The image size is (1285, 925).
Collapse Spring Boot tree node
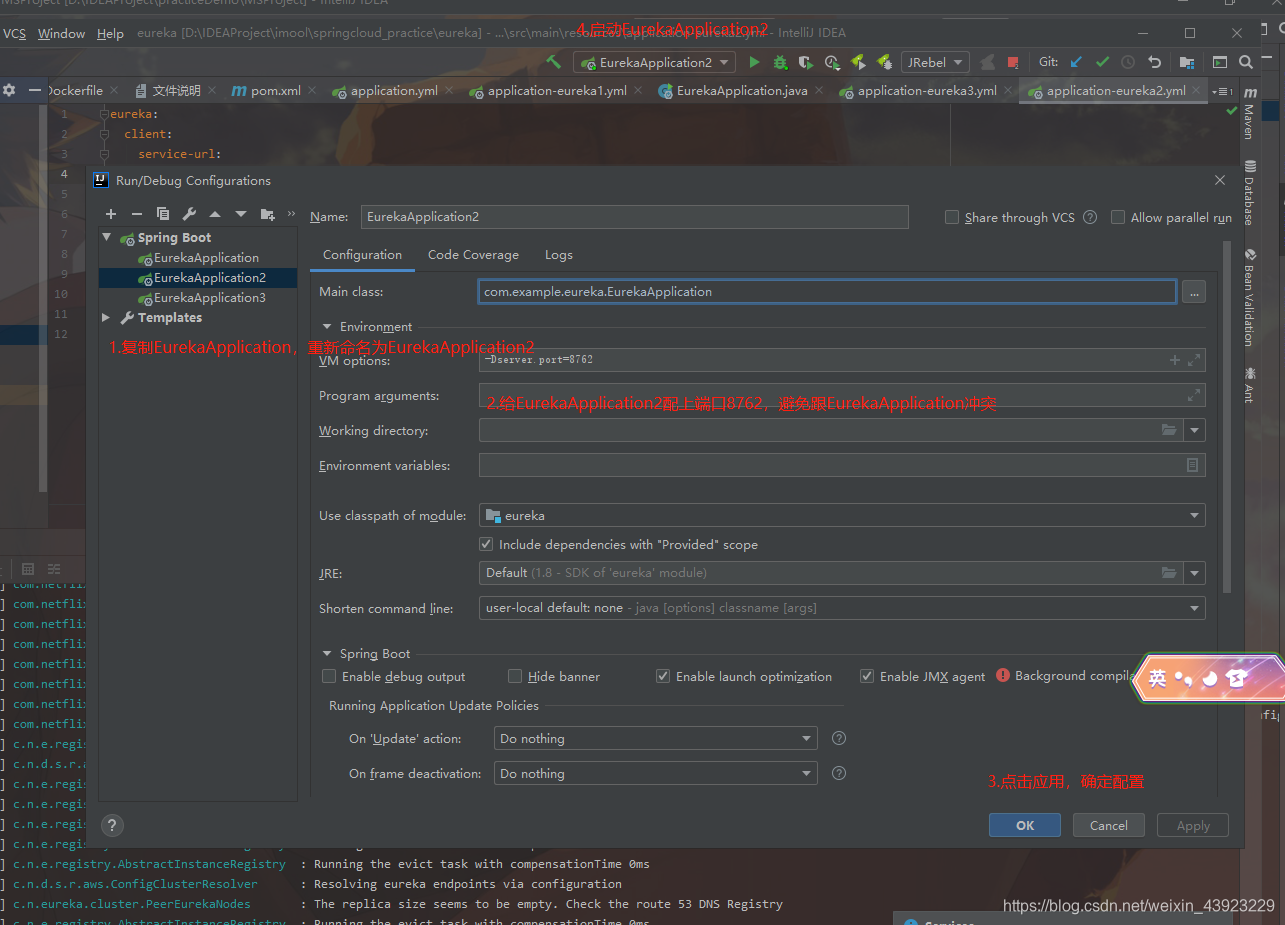click(107, 237)
